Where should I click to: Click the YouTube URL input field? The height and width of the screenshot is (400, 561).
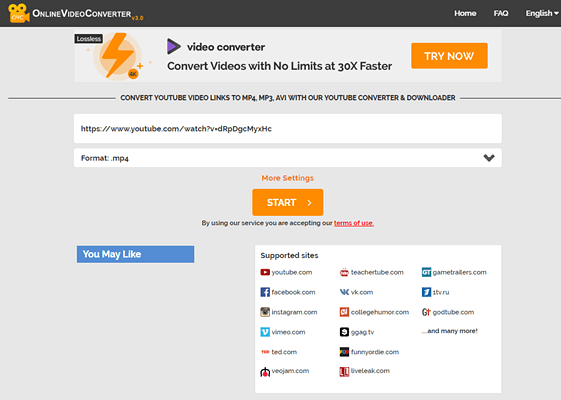click(288, 128)
